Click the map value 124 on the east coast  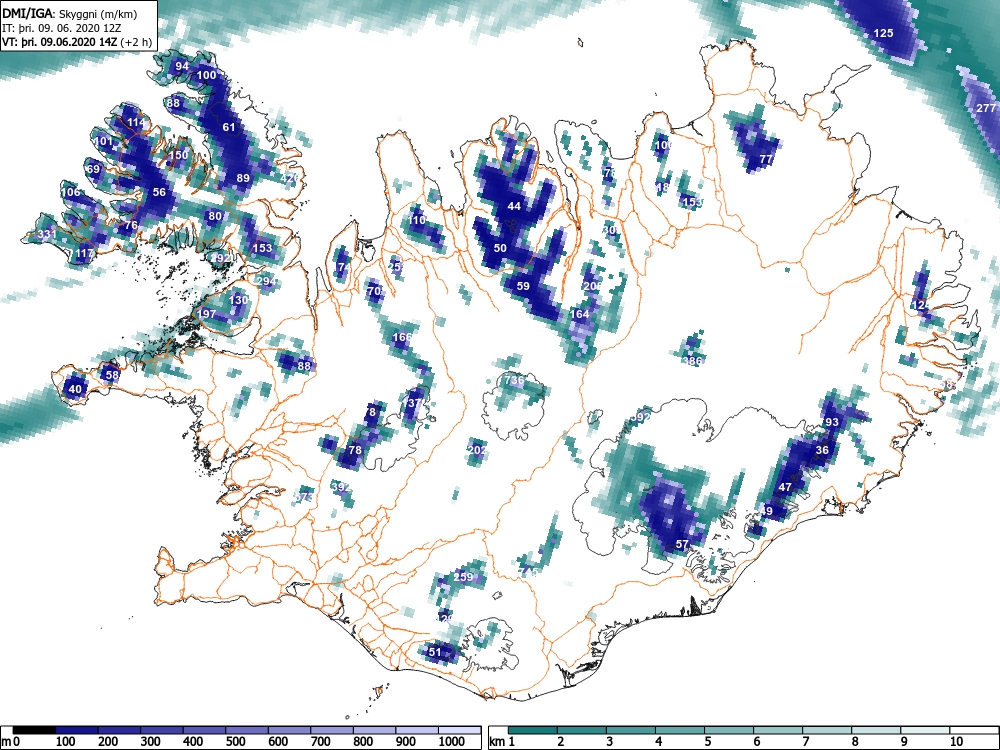[921, 305]
